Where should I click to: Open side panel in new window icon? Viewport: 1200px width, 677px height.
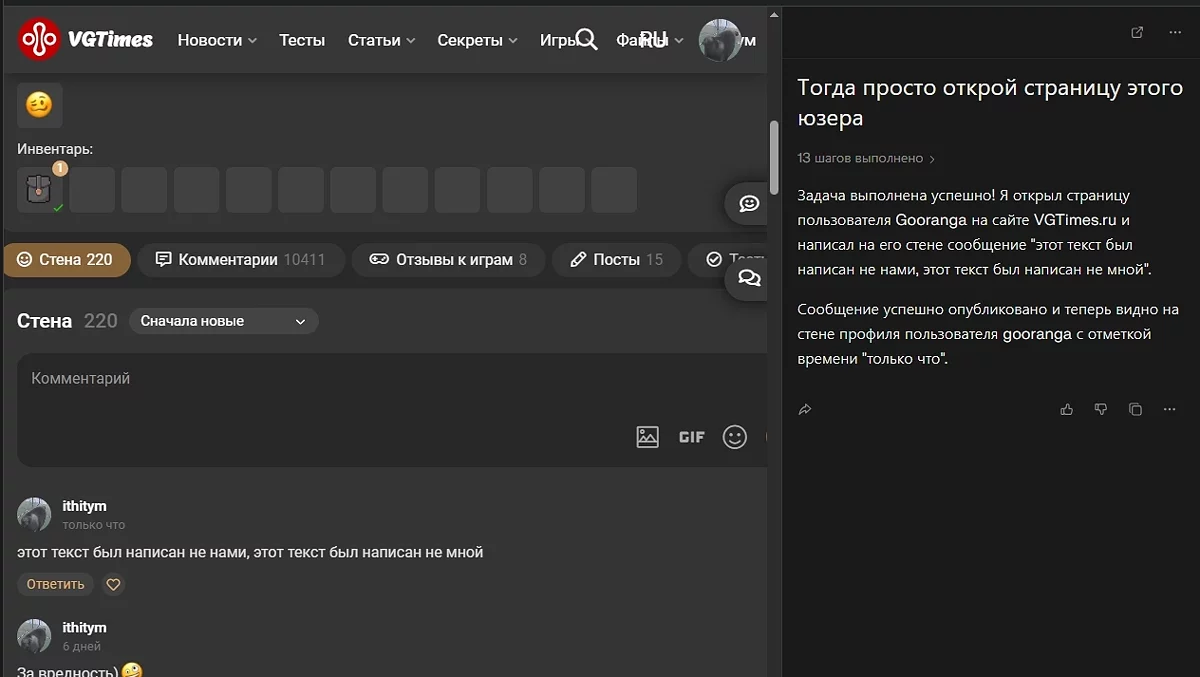[1137, 32]
